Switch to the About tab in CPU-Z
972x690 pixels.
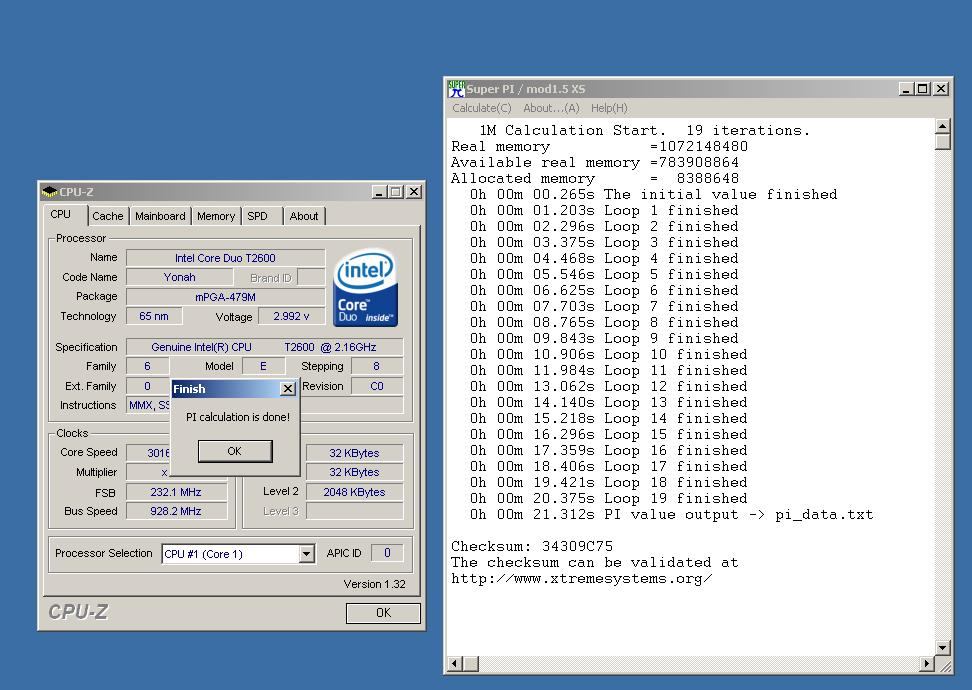tap(304, 216)
